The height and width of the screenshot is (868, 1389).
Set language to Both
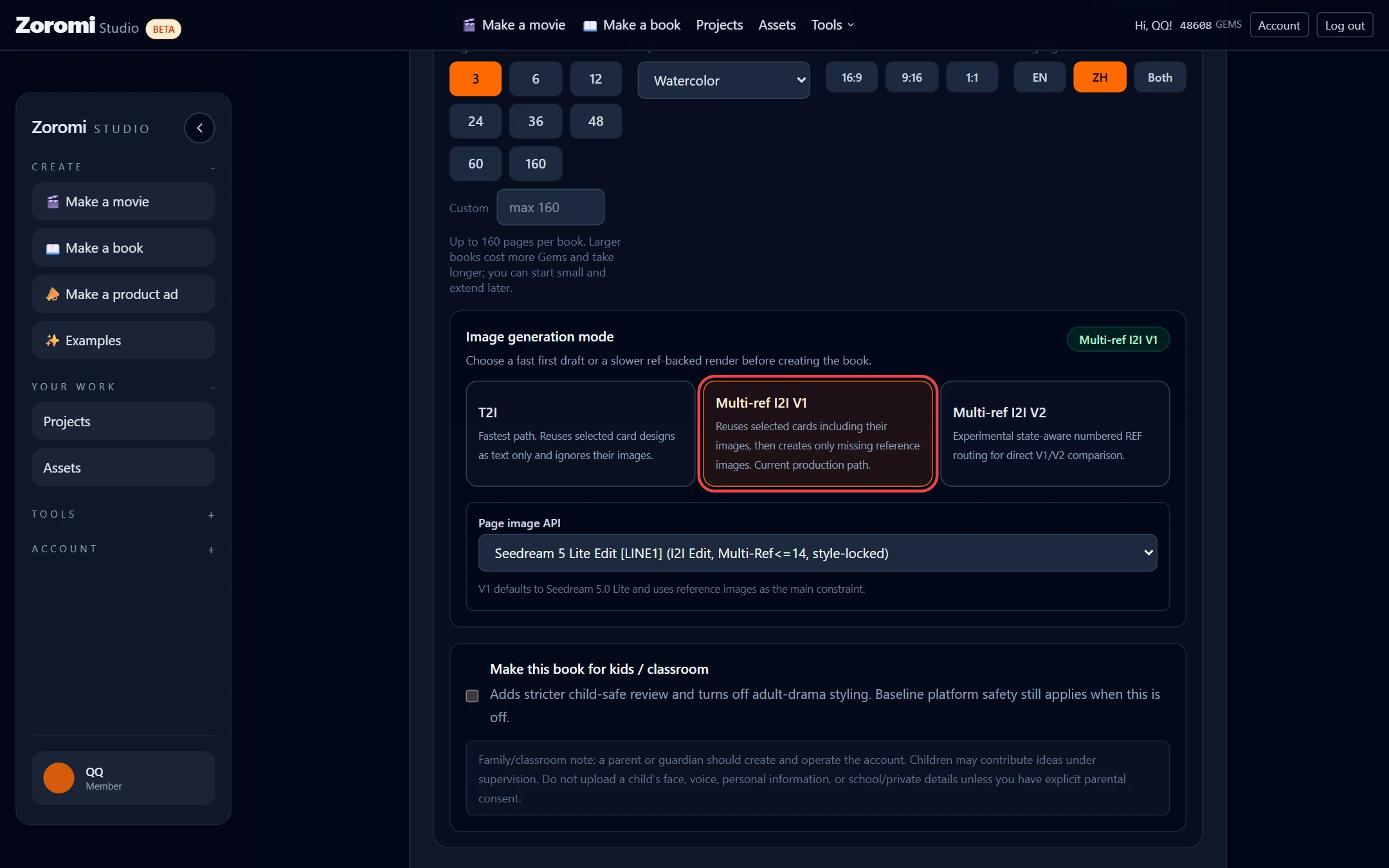tap(1160, 77)
